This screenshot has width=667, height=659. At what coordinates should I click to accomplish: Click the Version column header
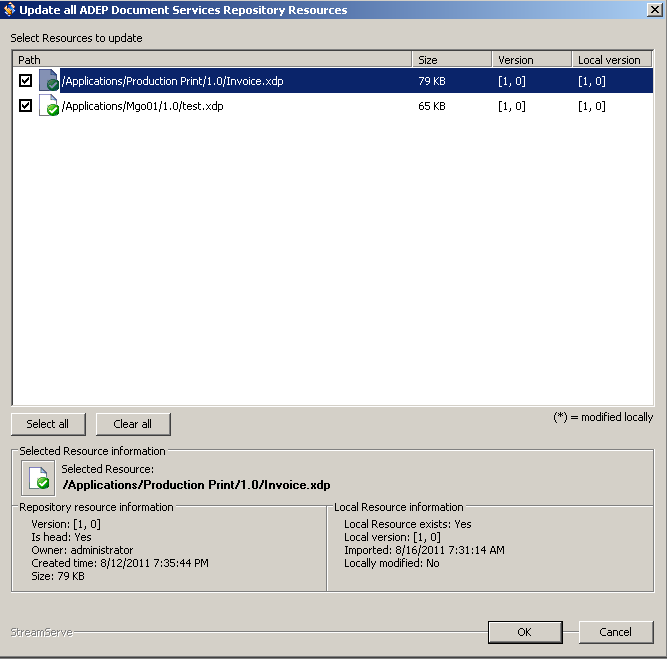[x=530, y=60]
